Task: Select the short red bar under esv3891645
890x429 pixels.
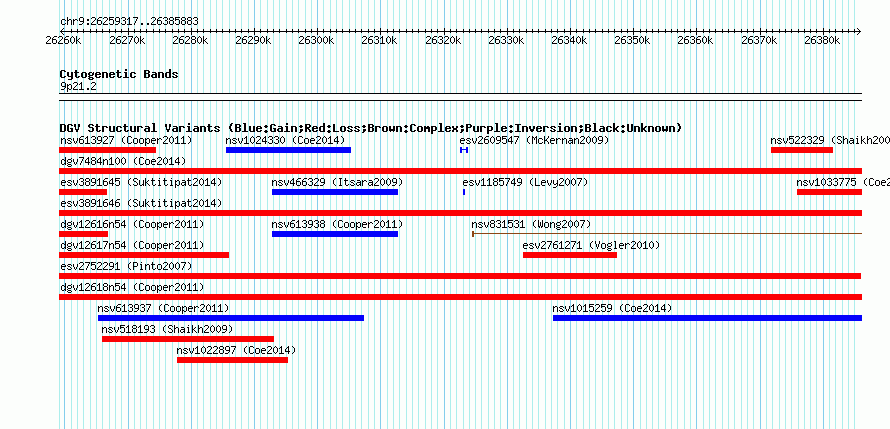Action: click(x=83, y=192)
